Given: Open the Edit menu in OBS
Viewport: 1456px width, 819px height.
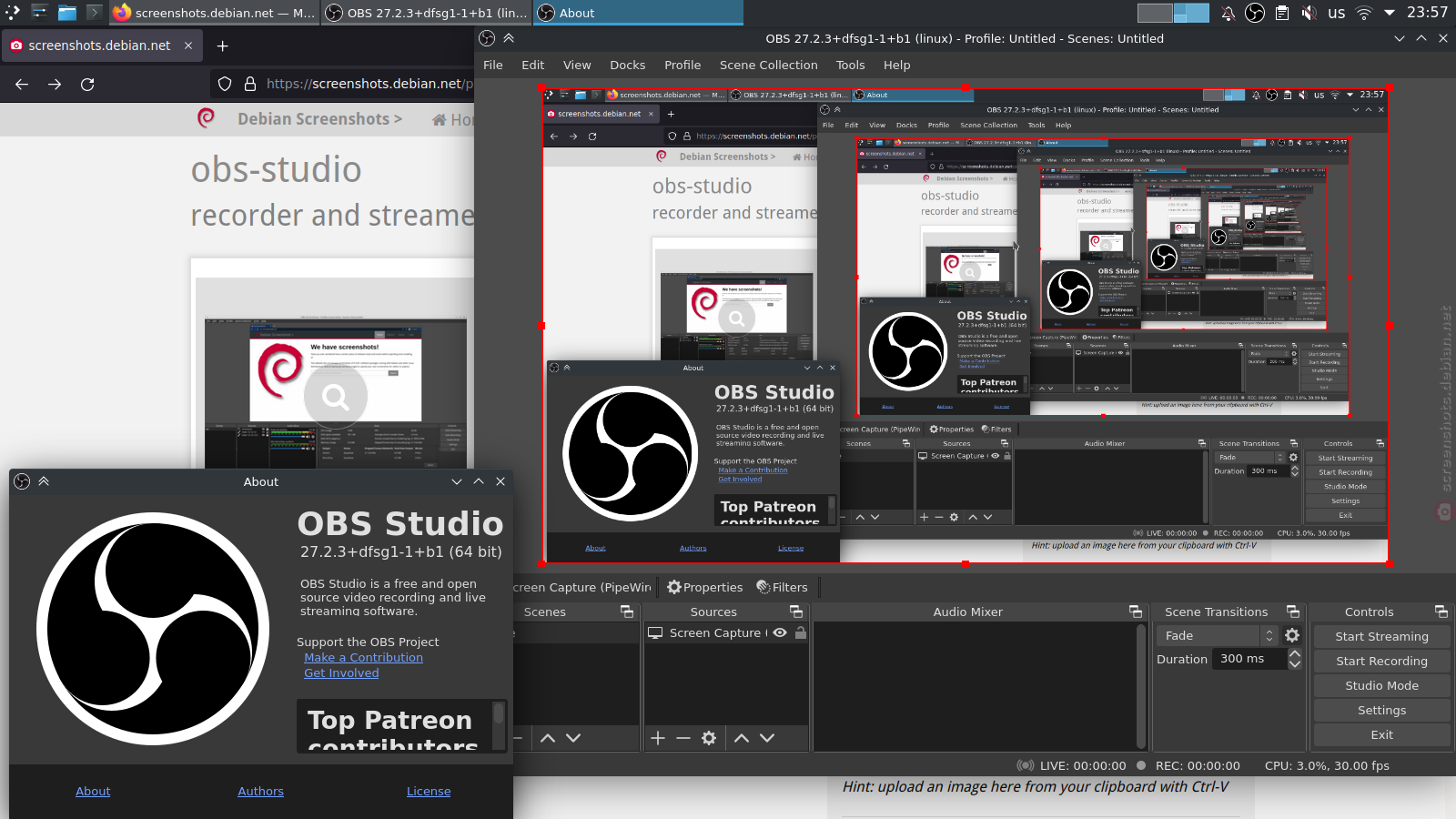Looking at the screenshot, I should click(x=532, y=66).
